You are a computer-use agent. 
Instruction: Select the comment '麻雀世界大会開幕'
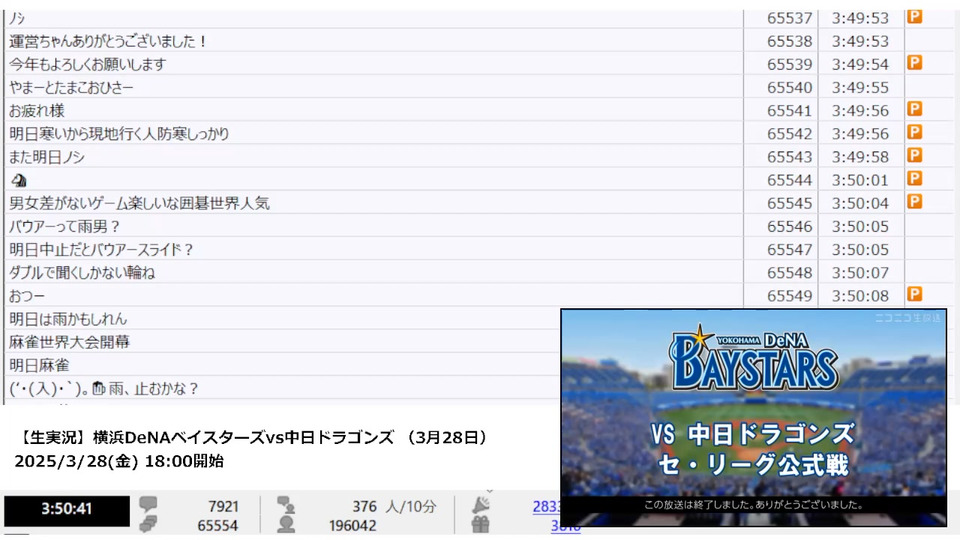click(69, 342)
